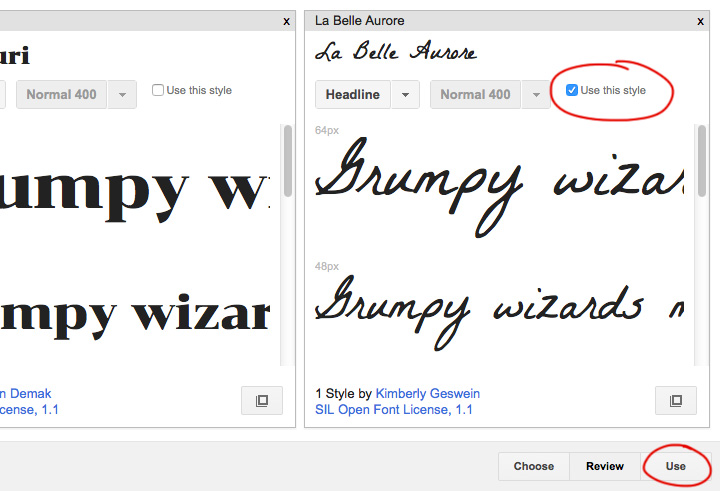
Task: Click the La Belle Aurore title in the card header
Action: (360, 21)
